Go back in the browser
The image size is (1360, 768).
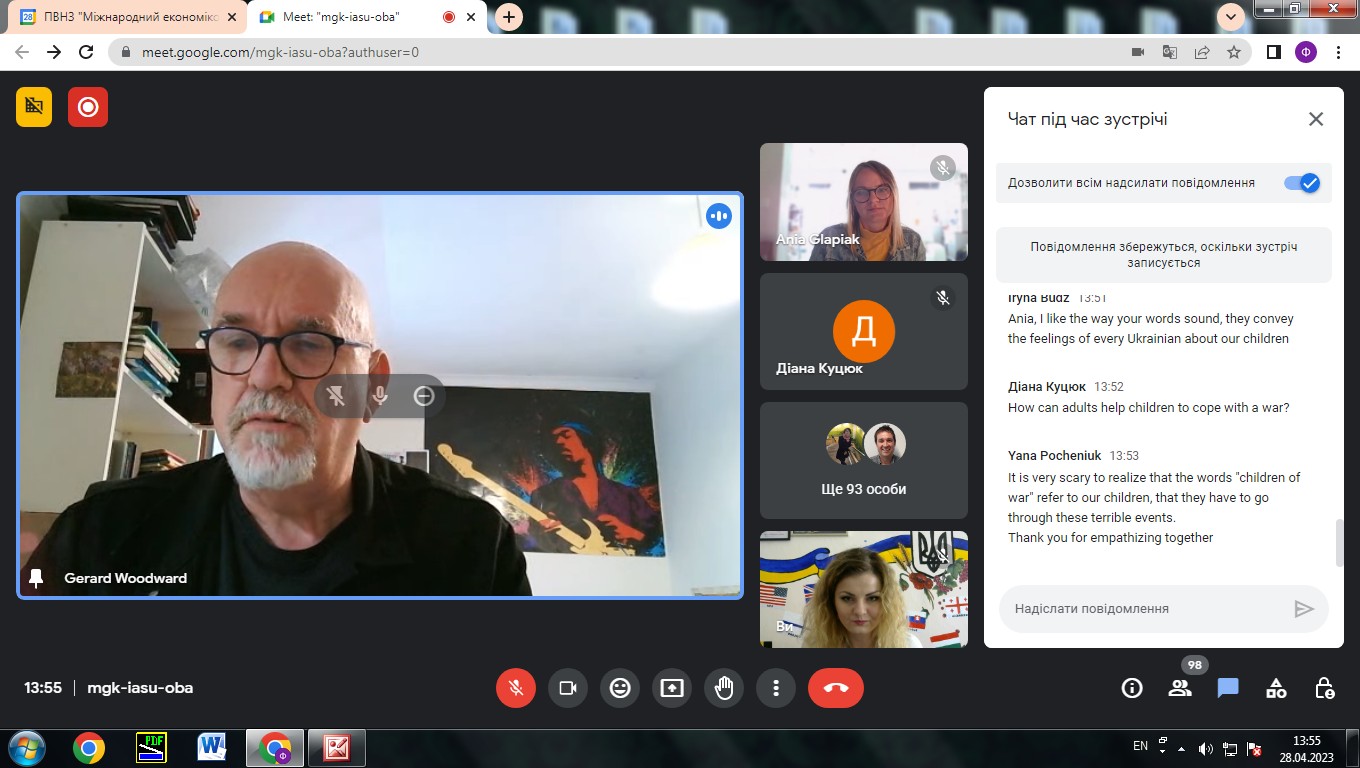(22, 52)
